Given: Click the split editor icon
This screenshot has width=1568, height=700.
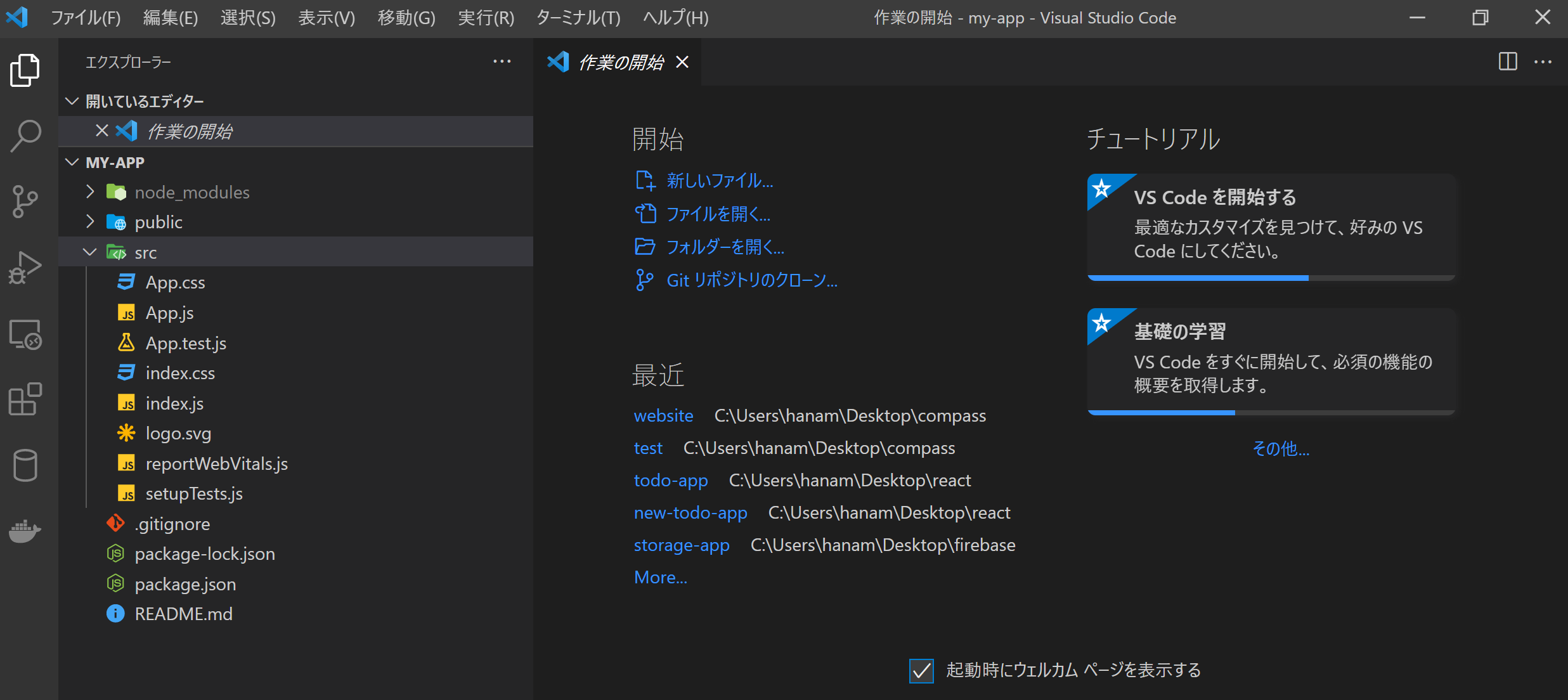Looking at the screenshot, I should pos(1507,62).
